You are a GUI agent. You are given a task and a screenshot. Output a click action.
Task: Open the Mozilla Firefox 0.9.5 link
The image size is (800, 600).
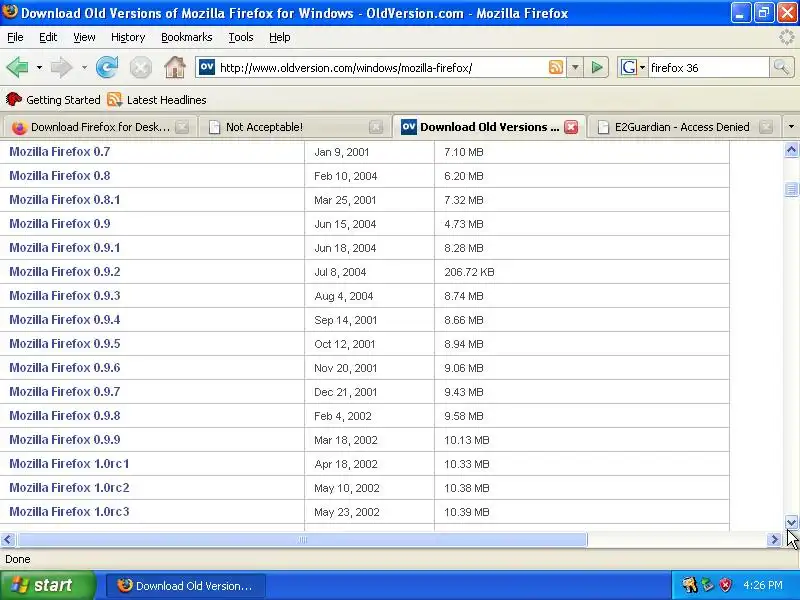tap(65, 343)
